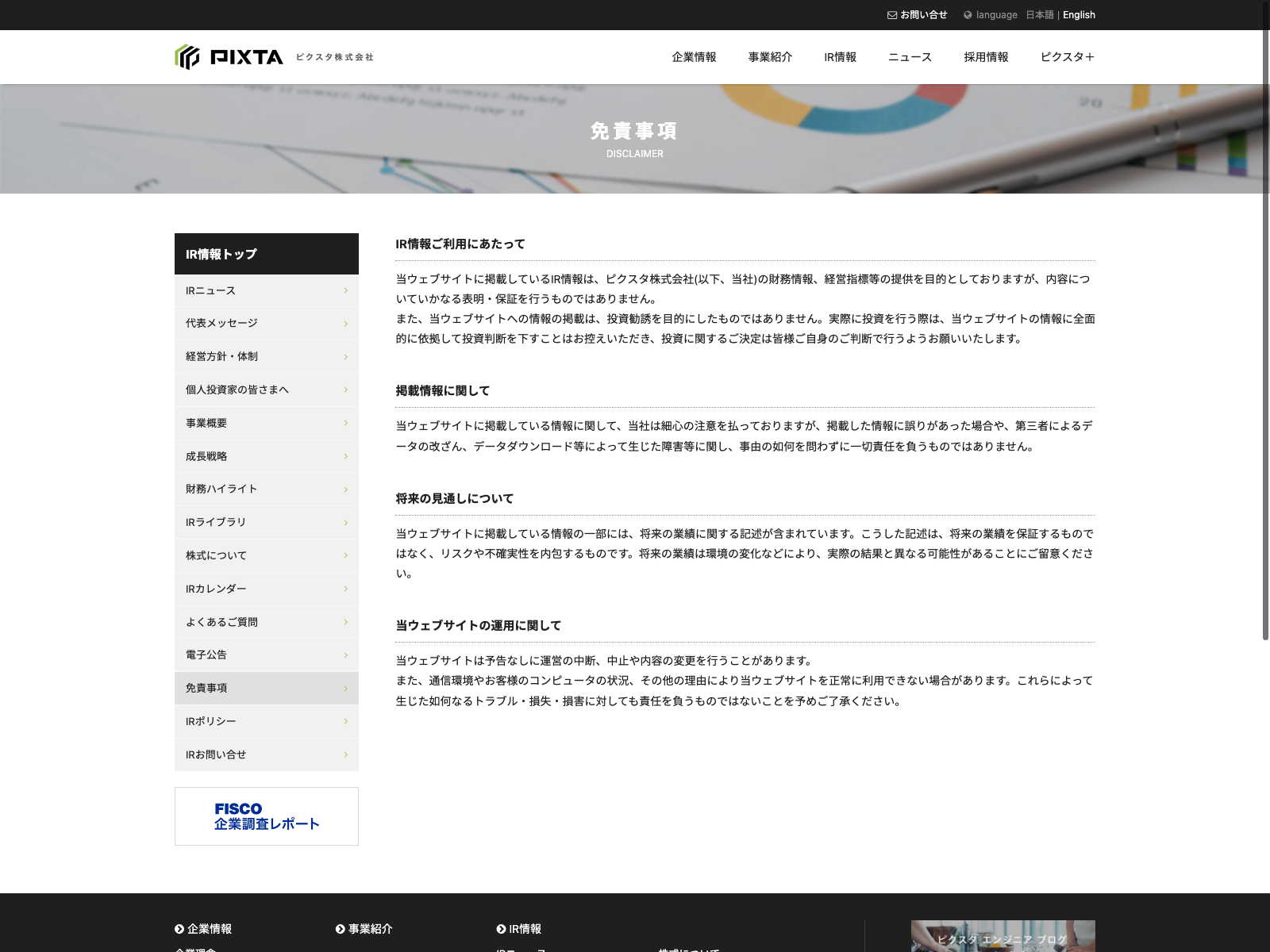Click the chevron on IRカレンダー row

pyautogui.click(x=345, y=589)
